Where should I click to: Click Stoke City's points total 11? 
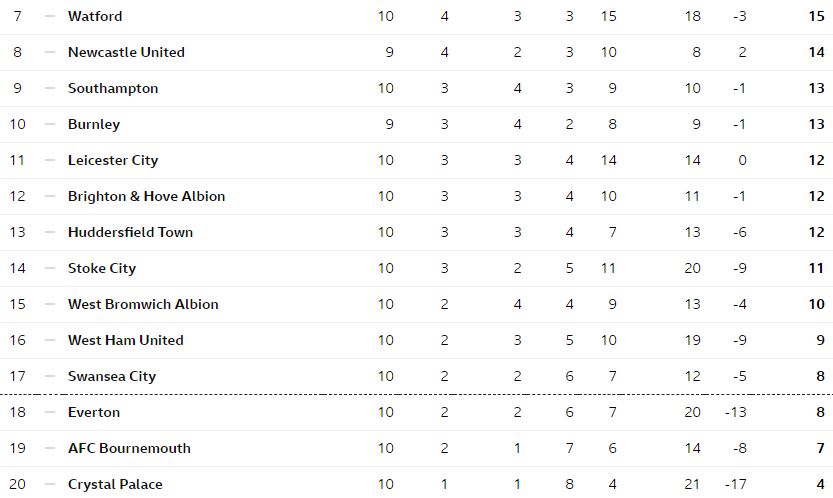click(817, 268)
